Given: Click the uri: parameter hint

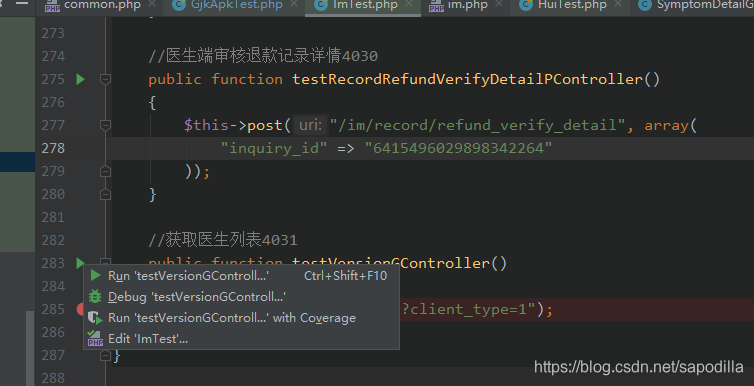Looking at the screenshot, I should point(310,125).
